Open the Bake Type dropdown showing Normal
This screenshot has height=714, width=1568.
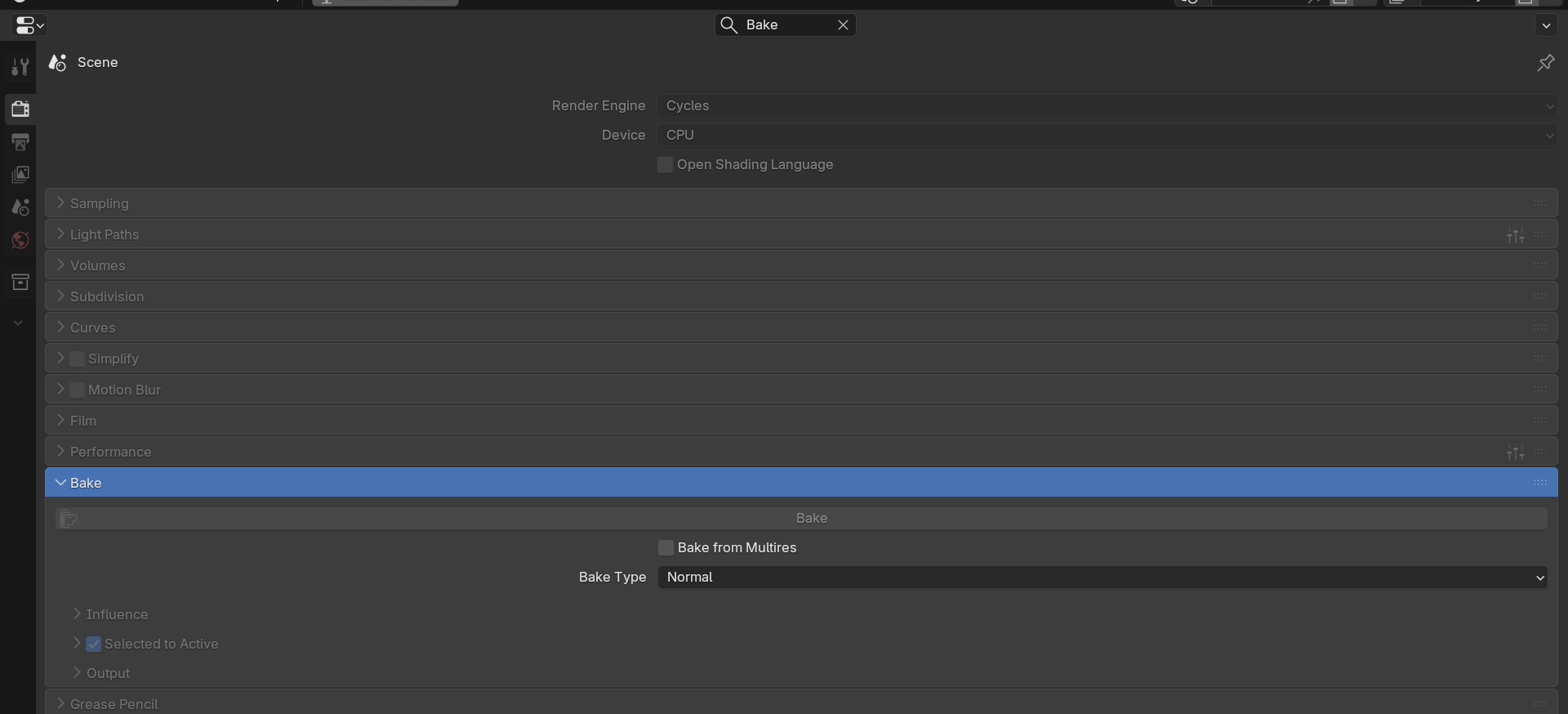1102,578
